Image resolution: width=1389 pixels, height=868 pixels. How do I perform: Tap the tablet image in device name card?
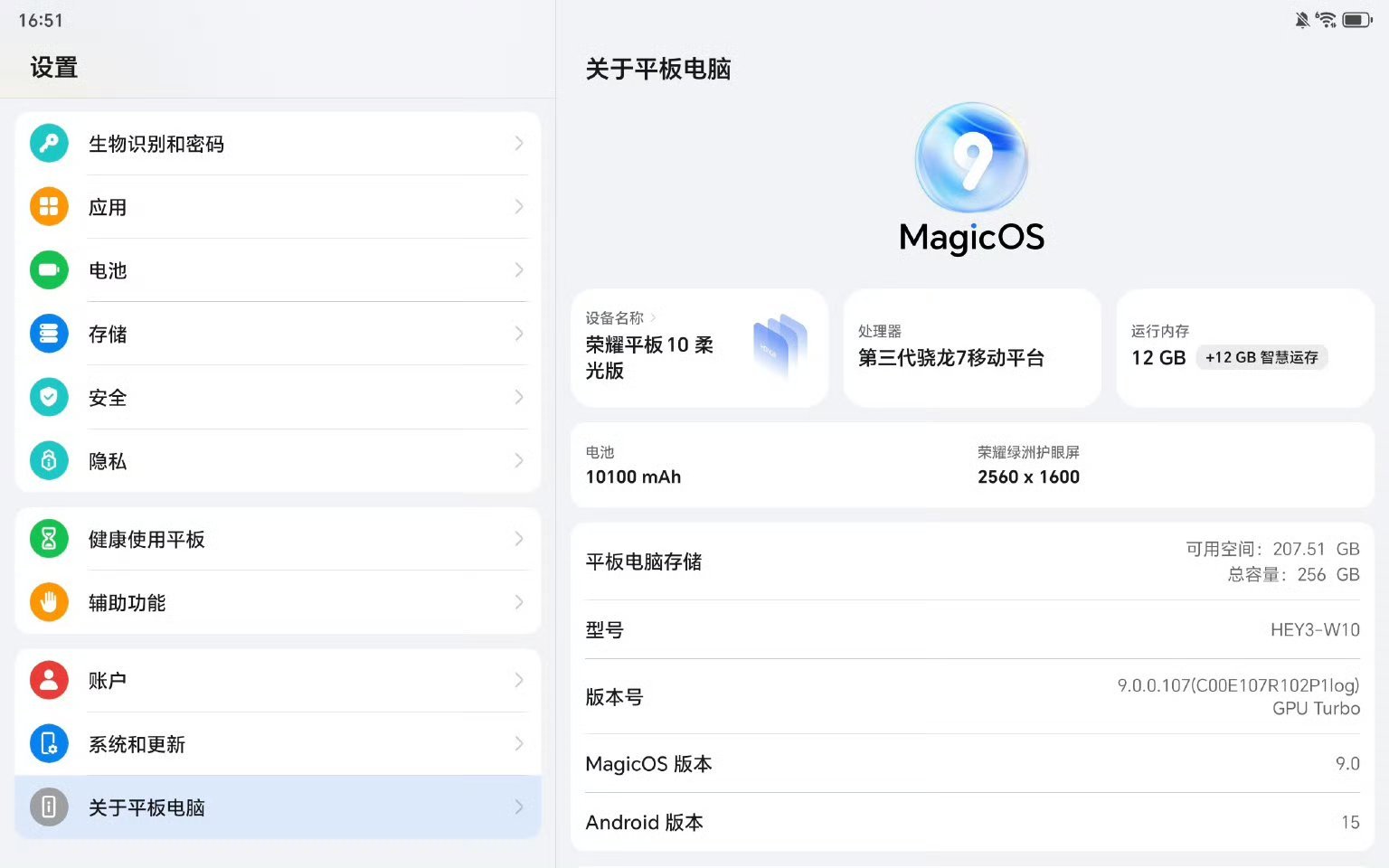pos(780,345)
